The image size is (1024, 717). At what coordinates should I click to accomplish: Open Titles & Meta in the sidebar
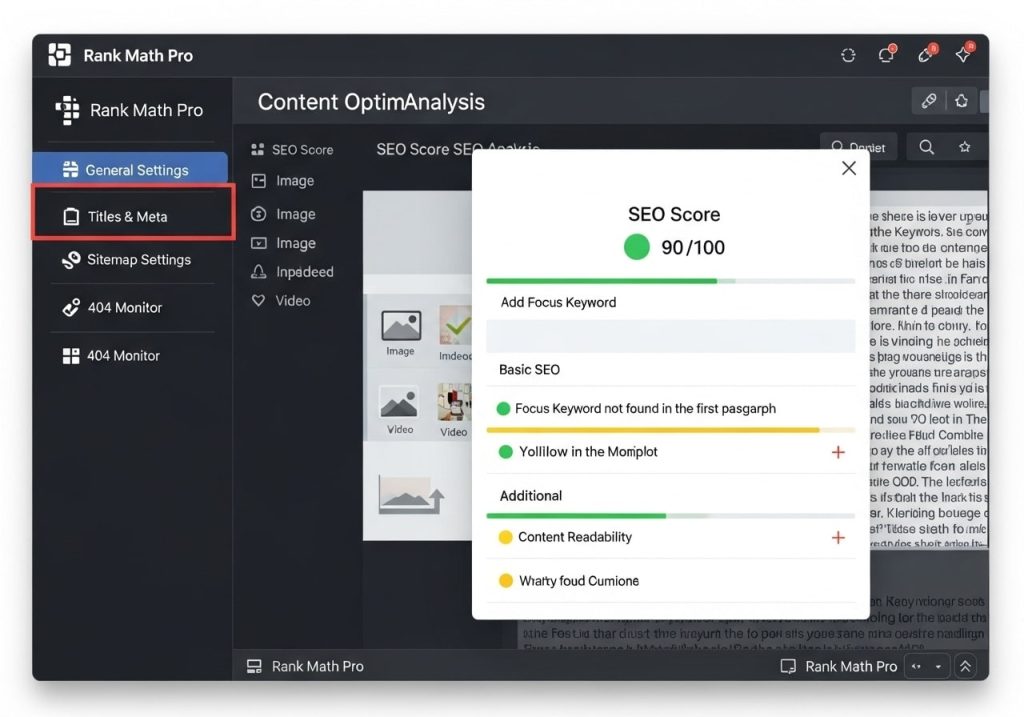tap(133, 213)
